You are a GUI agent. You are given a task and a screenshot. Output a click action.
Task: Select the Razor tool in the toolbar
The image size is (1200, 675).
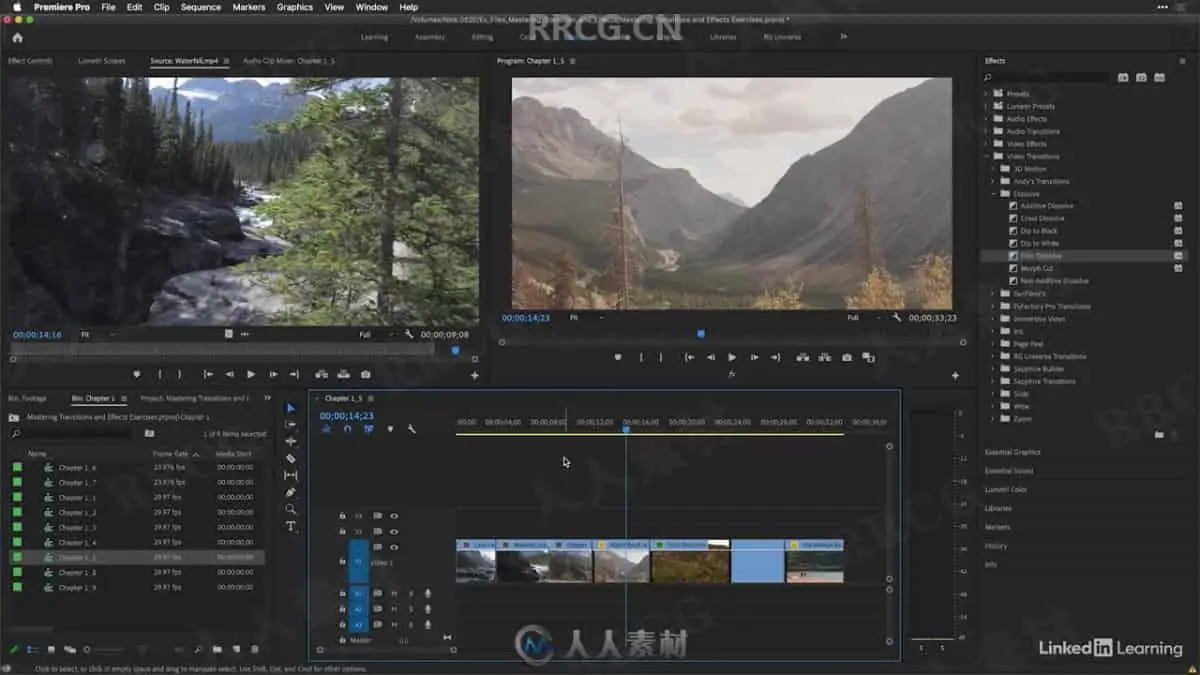coord(291,458)
